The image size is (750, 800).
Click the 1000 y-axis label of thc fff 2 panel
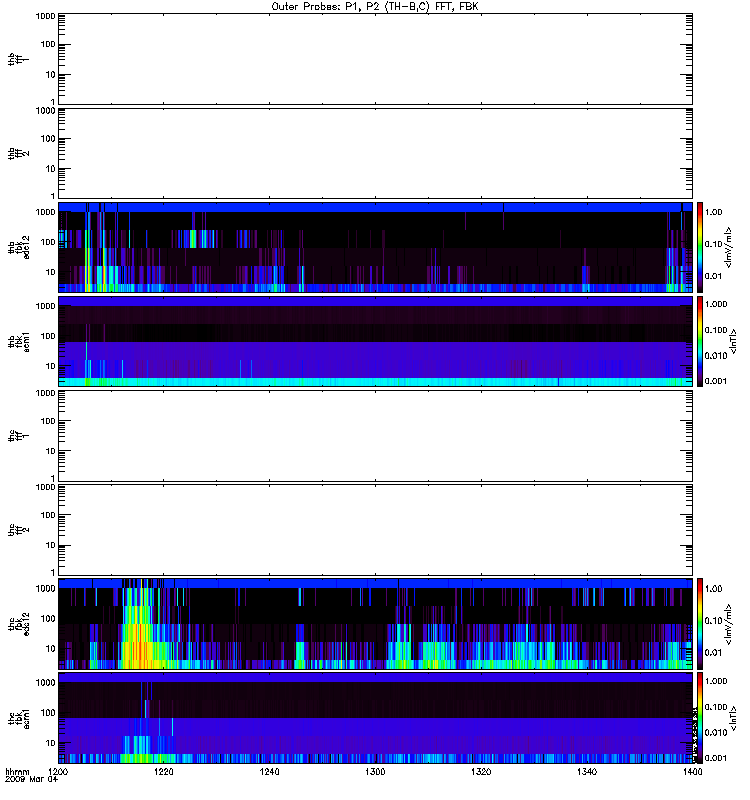(45, 487)
